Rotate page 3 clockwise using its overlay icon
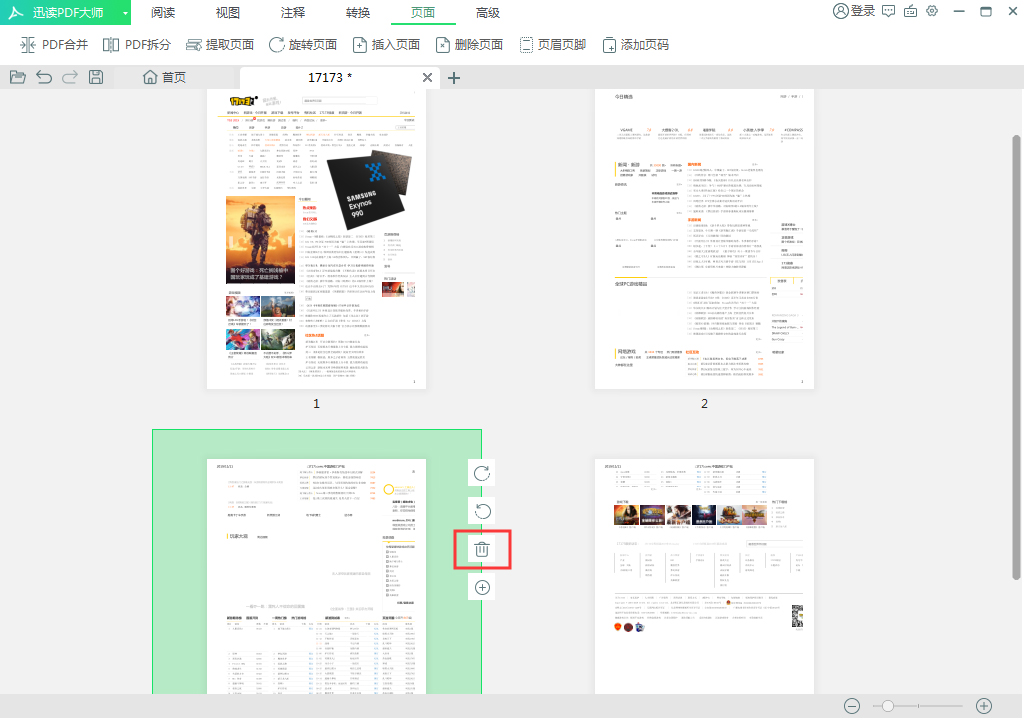This screenshot has height=720, width=1024. 481,472
